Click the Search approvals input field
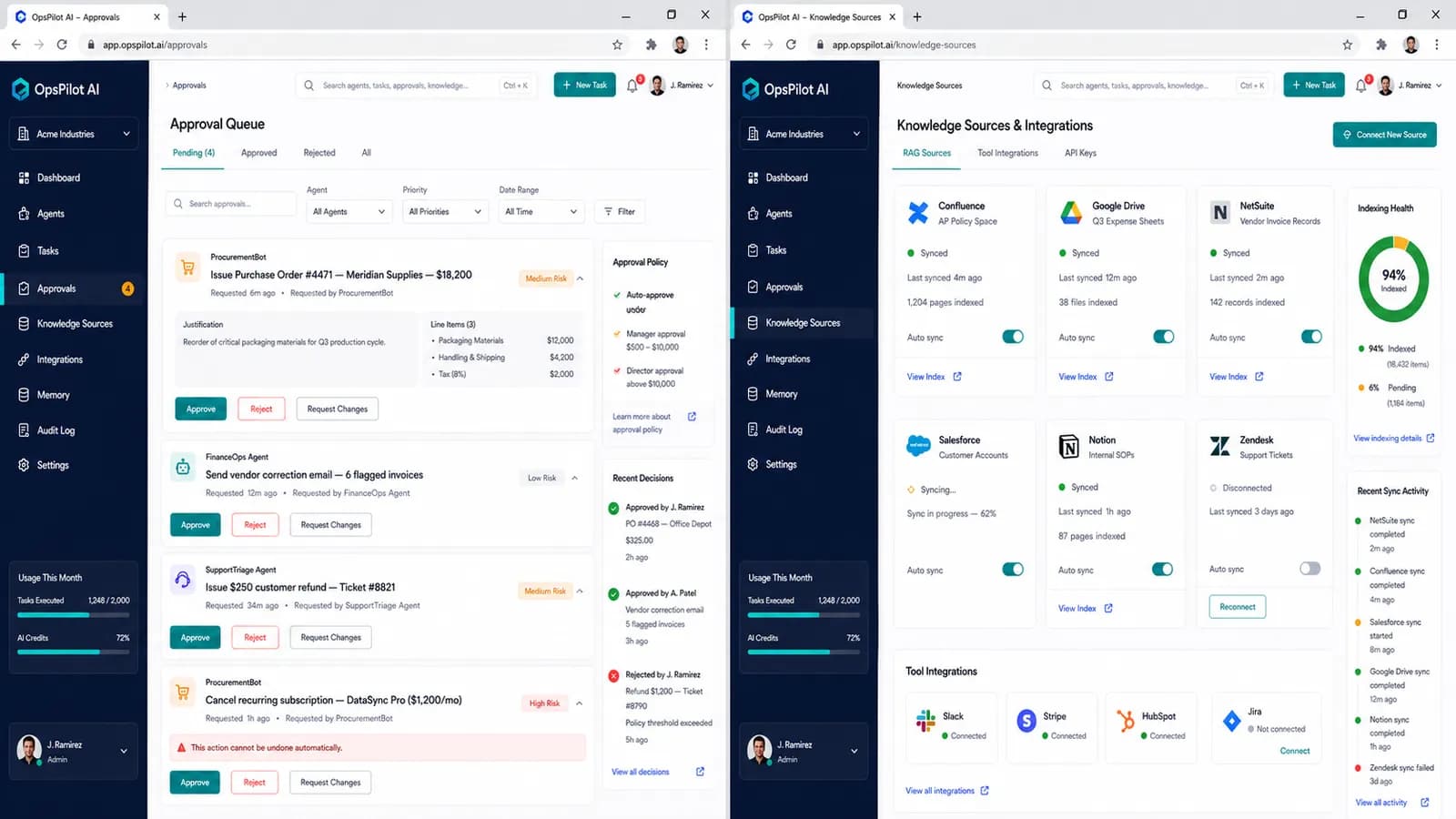 (231, 204)
